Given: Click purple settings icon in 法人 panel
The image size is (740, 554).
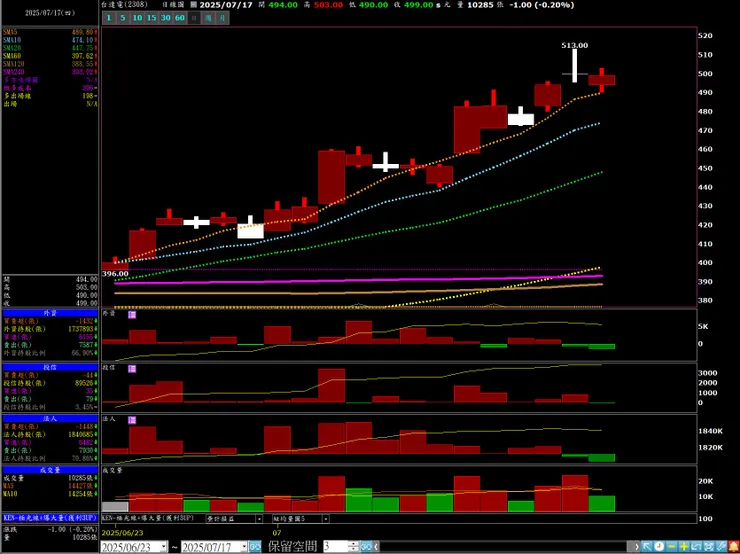Looking at the screenshot, I should [x=132, y=420].
